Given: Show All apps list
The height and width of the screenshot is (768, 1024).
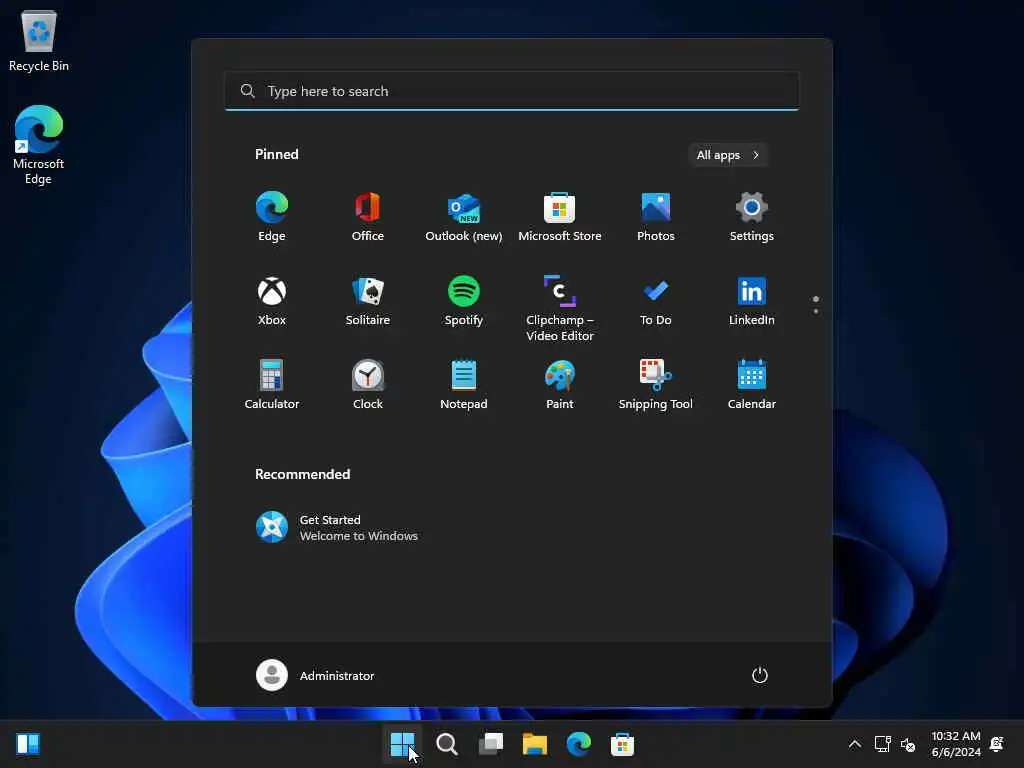Looking at the screenshot, I should point(728,155).
